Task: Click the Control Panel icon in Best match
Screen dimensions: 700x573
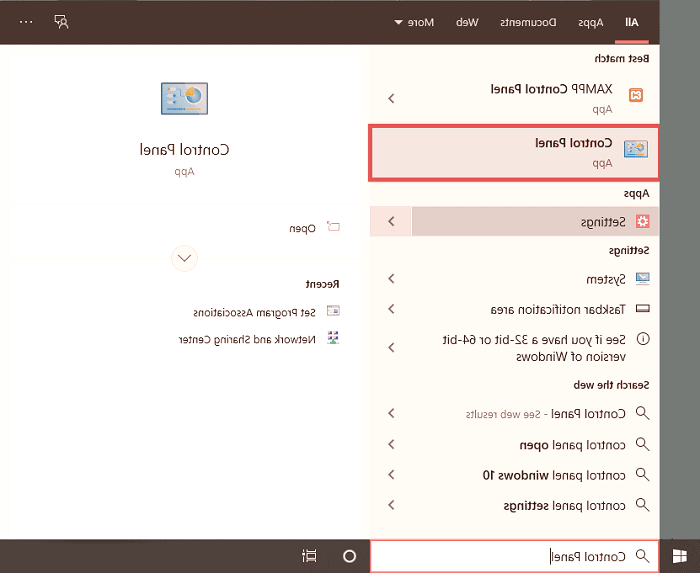Action: pos(635,150)
